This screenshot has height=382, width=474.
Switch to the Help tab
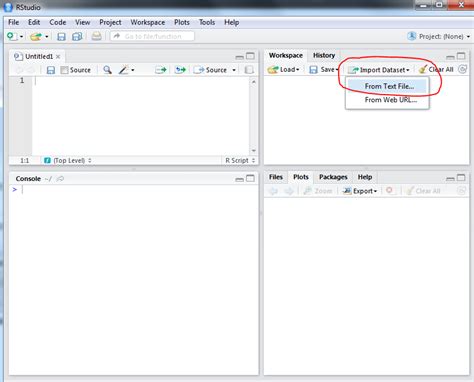(365, 177)
